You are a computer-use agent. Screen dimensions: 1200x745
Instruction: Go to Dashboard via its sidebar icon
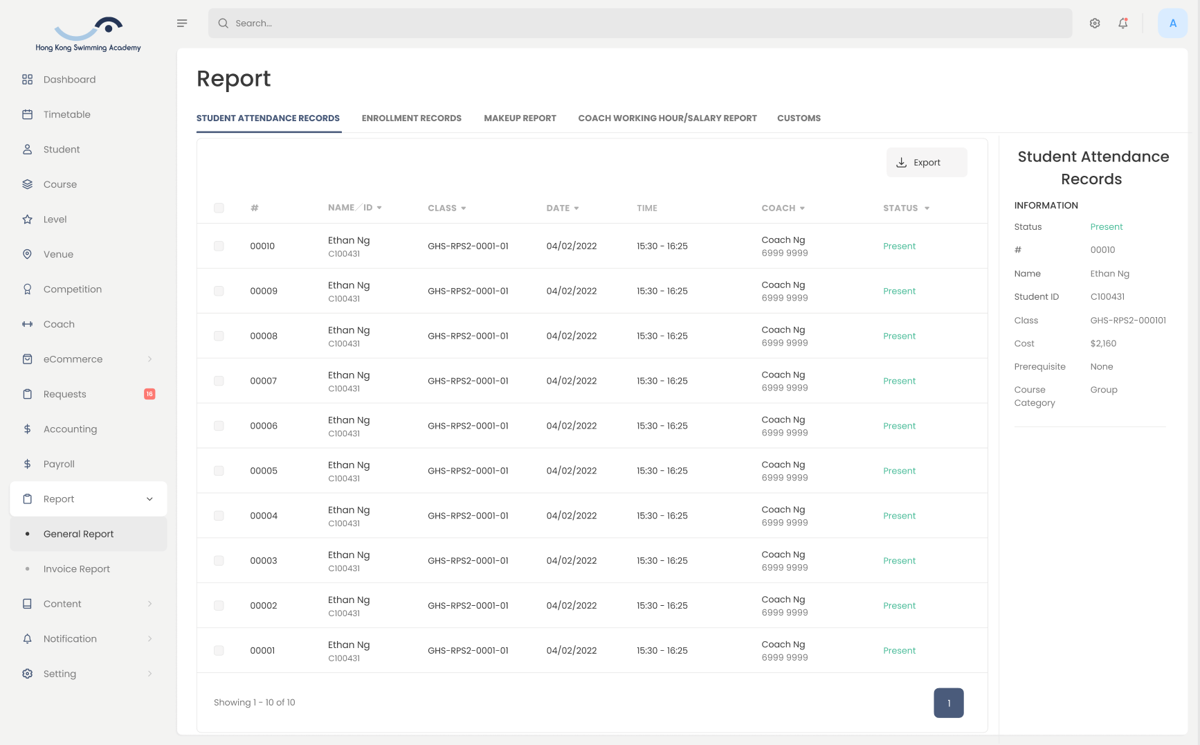point(27,79)
